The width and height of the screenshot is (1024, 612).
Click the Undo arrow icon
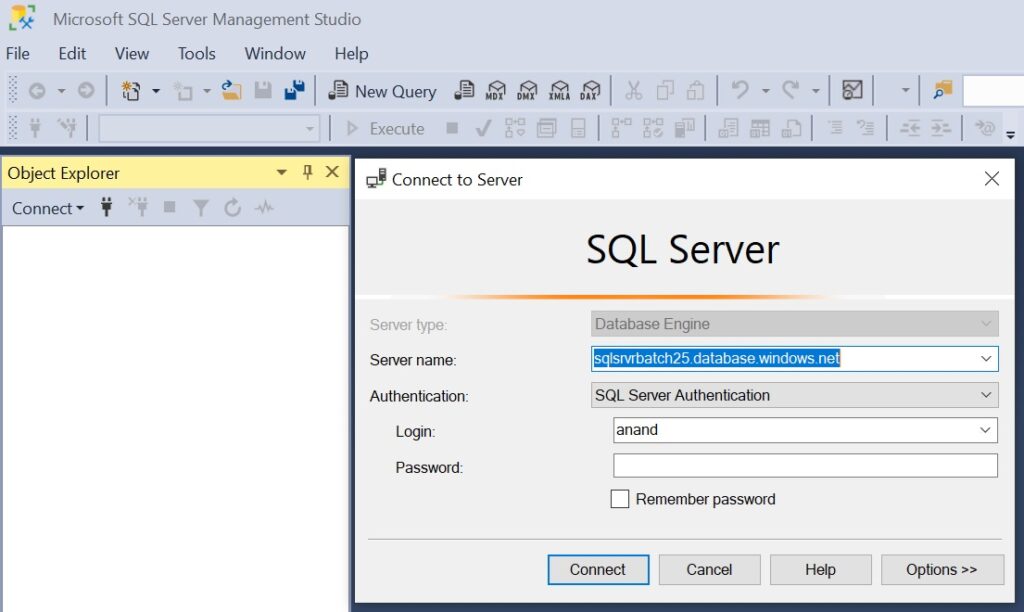click(740, 89)
